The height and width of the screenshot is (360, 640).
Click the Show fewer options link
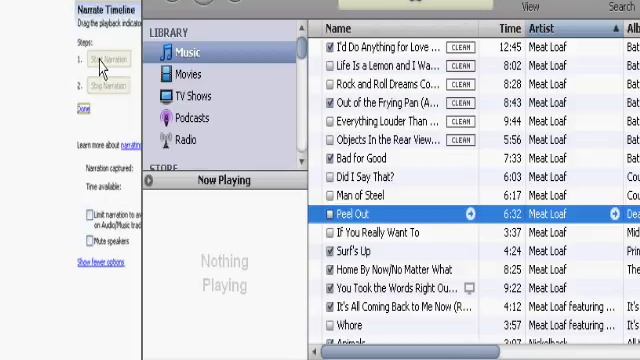tap(101, 262)
